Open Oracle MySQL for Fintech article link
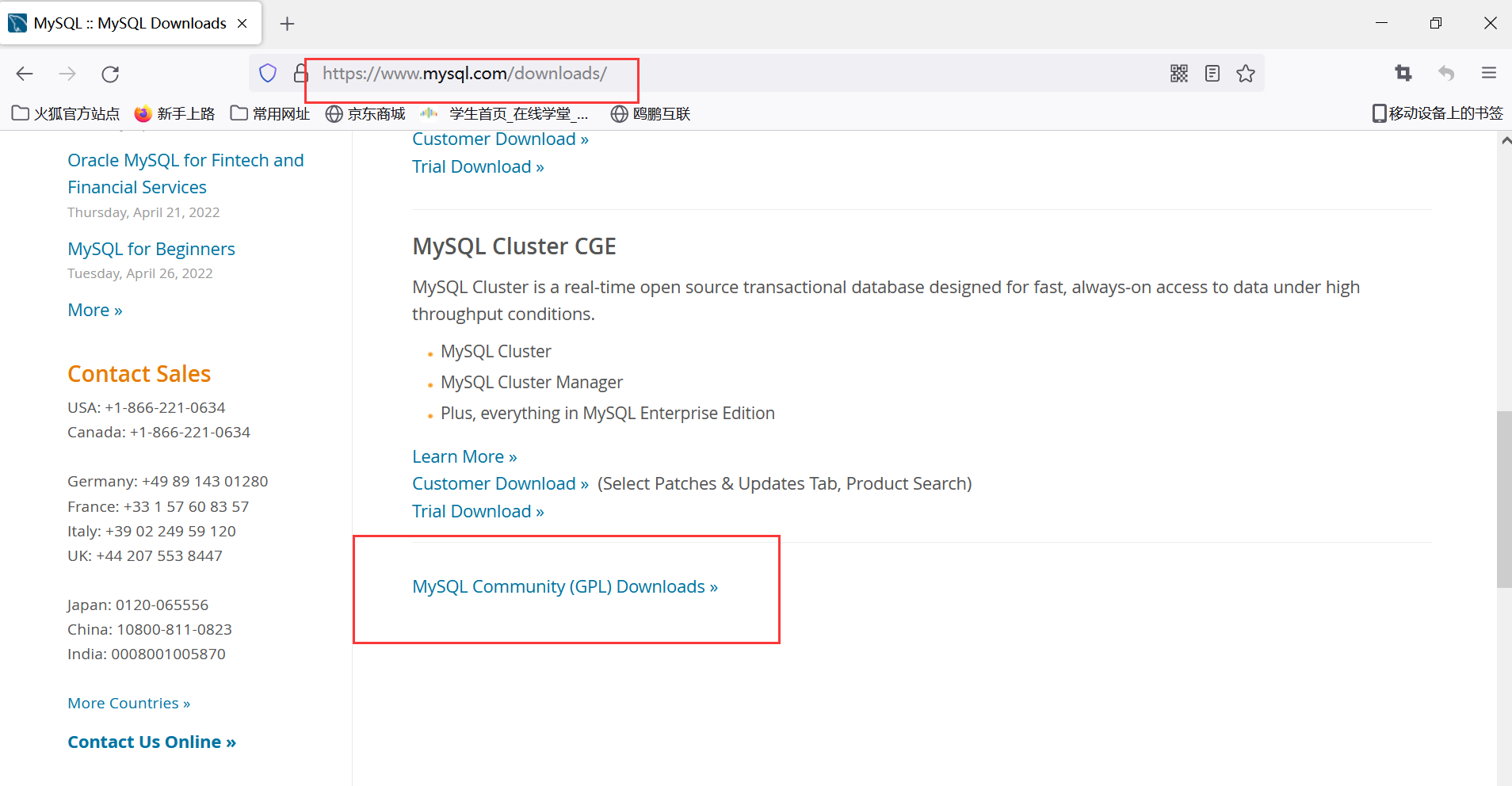 click(x=185, y=174)
